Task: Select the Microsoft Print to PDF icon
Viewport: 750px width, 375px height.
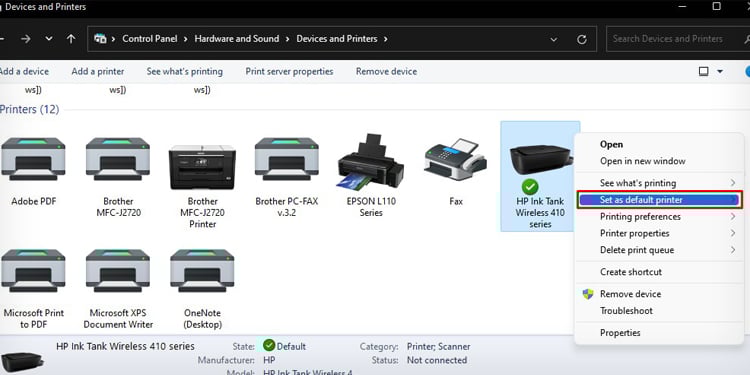Action: coord(33,271)
